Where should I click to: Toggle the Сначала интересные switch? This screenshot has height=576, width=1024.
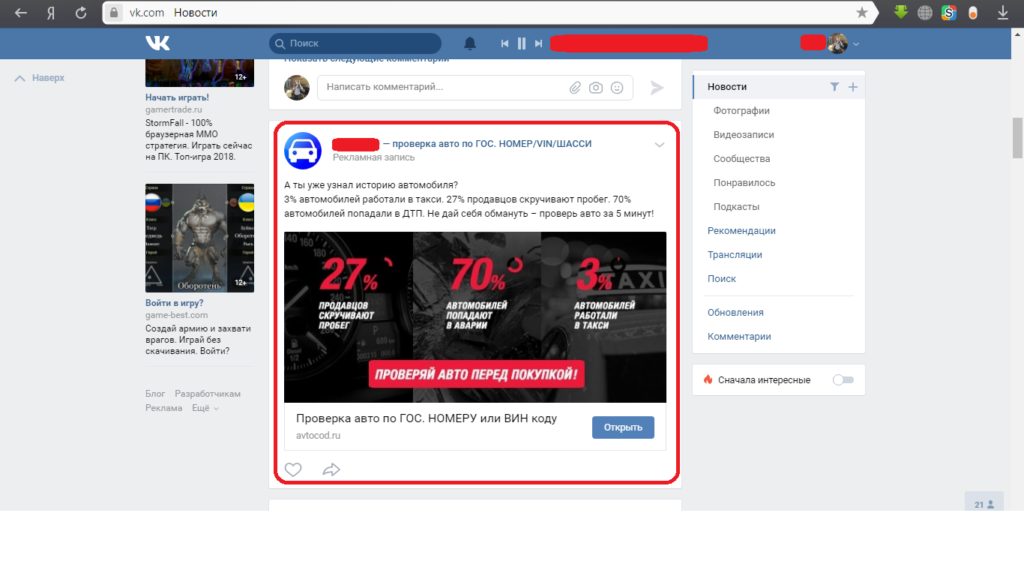point(843,380)
